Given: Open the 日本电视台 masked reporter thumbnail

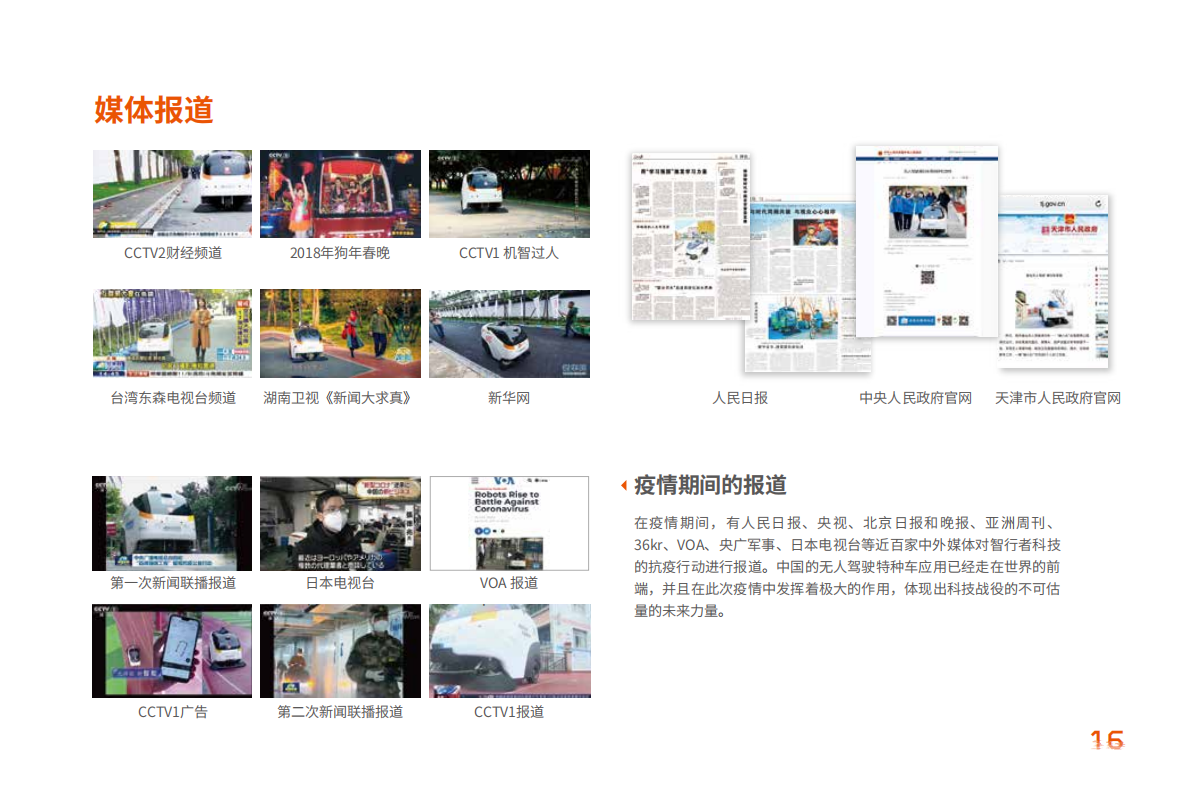Looking at the screenshot, I should [x=340, y=523].
